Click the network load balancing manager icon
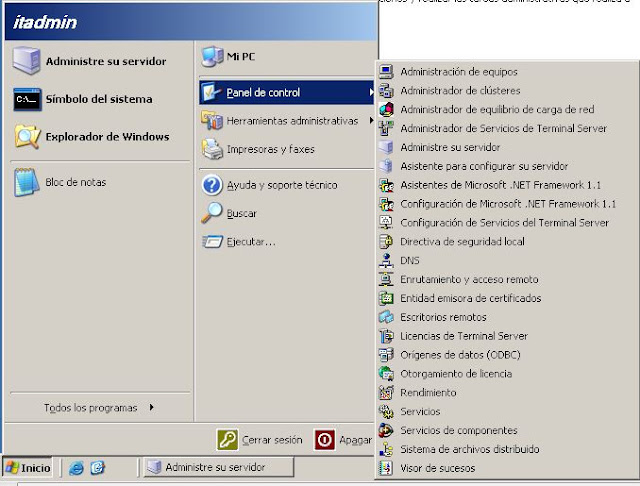The width and height of the screenshot is (640, 486). pos(386,109)
